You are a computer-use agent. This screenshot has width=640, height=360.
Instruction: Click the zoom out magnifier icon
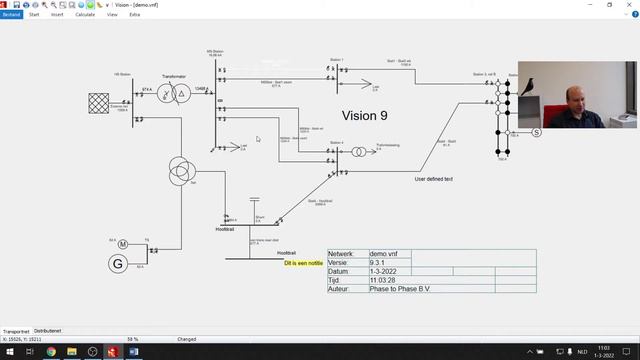[x=53, y=5]
